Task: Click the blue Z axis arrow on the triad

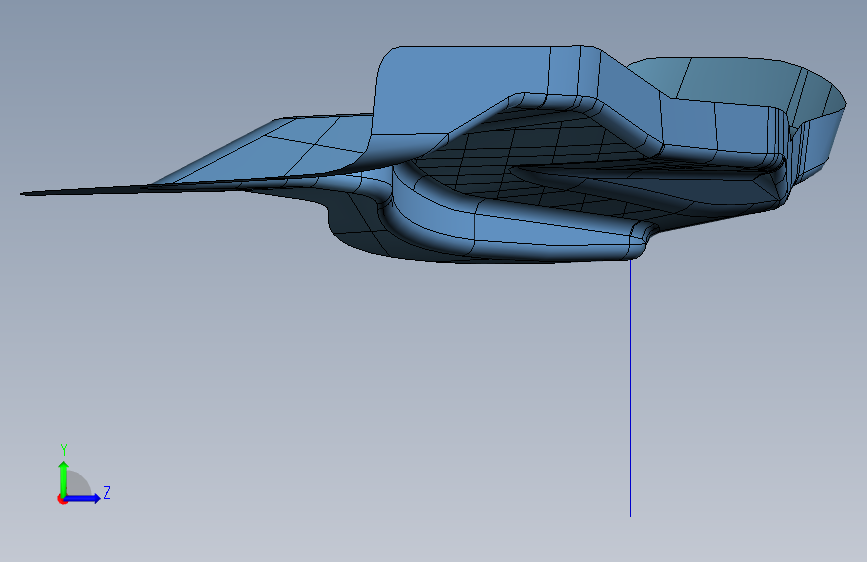Action: (82, 498)
